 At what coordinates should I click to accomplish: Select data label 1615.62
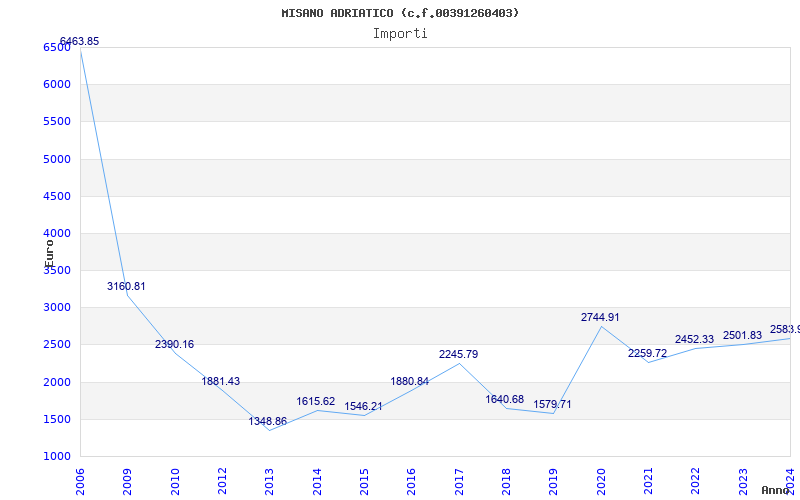[x=316, y=402]
